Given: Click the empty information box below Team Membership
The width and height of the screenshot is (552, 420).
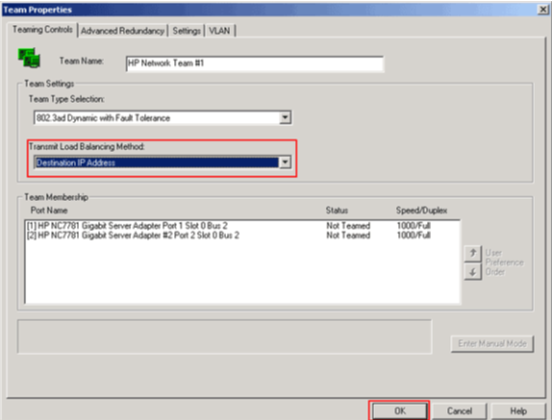Looking at the screenshot, I should pyautogui.click(x=224, y=336).
